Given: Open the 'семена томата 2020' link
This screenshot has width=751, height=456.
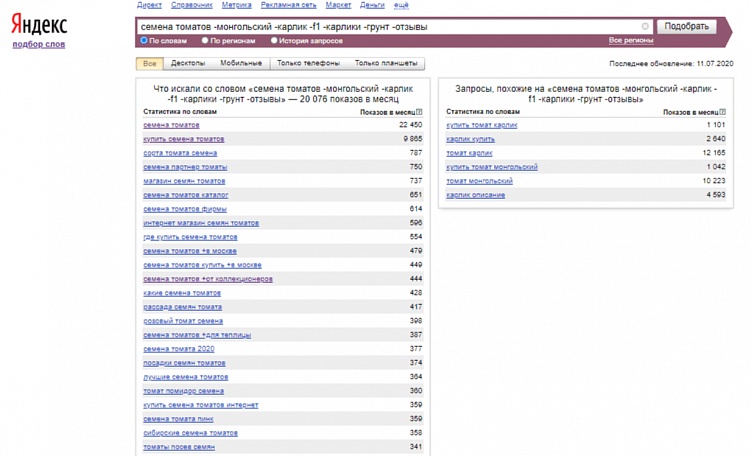Looking at the screenshot, I should coord(179,349).
